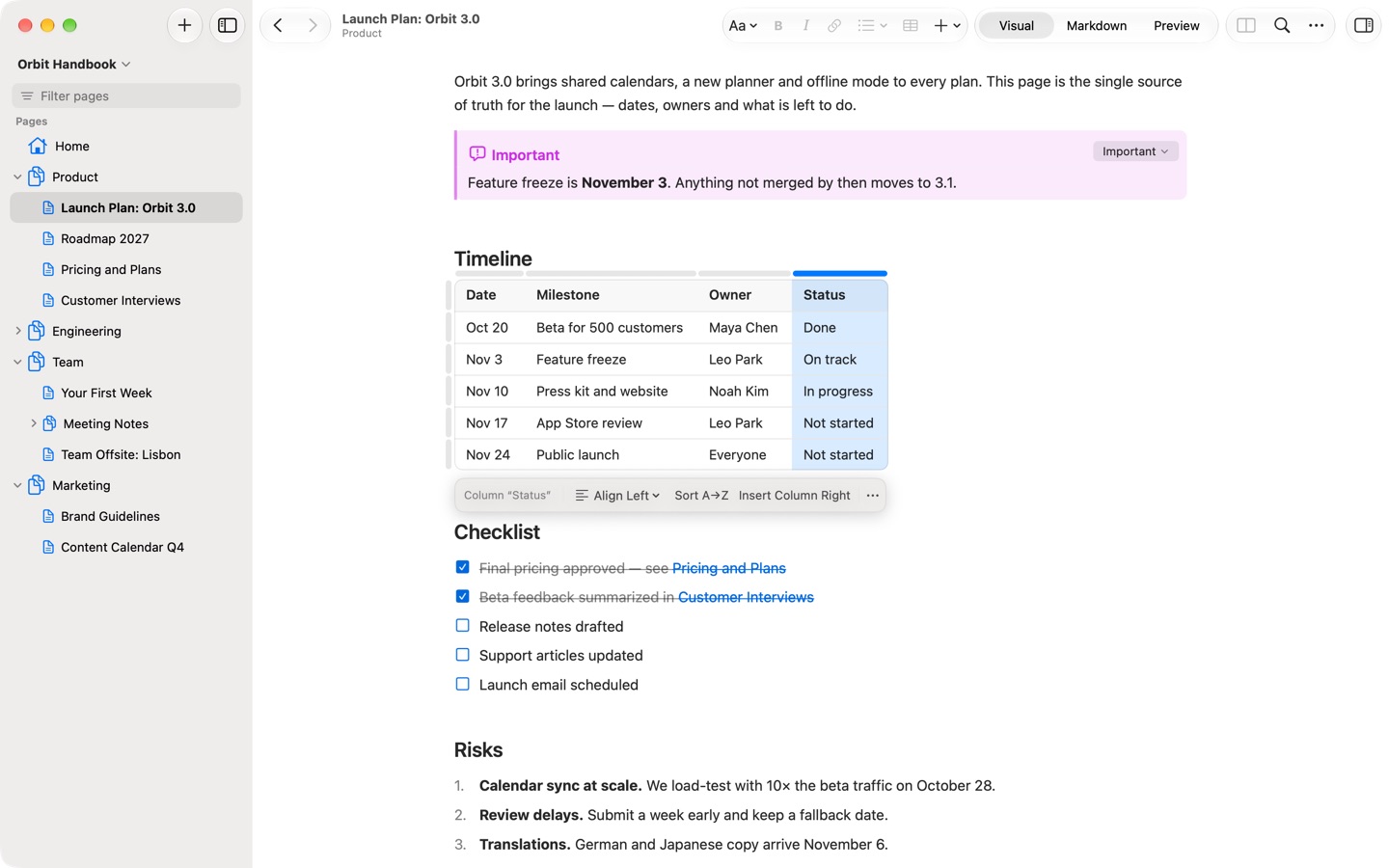
Task: Expand the Meeting Notes subfolder
Action: tap(34, 423)
